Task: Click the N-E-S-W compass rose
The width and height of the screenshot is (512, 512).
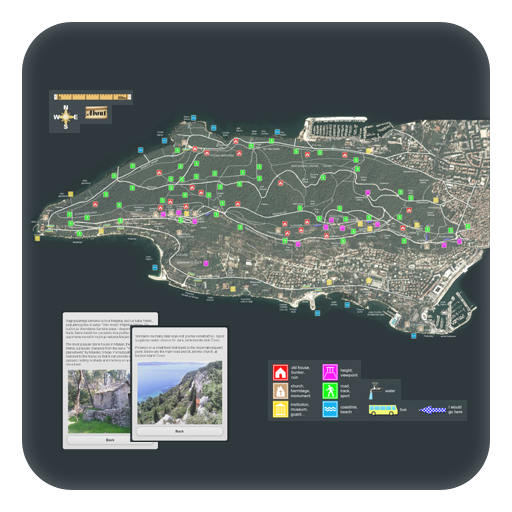Action: (66, 117)
